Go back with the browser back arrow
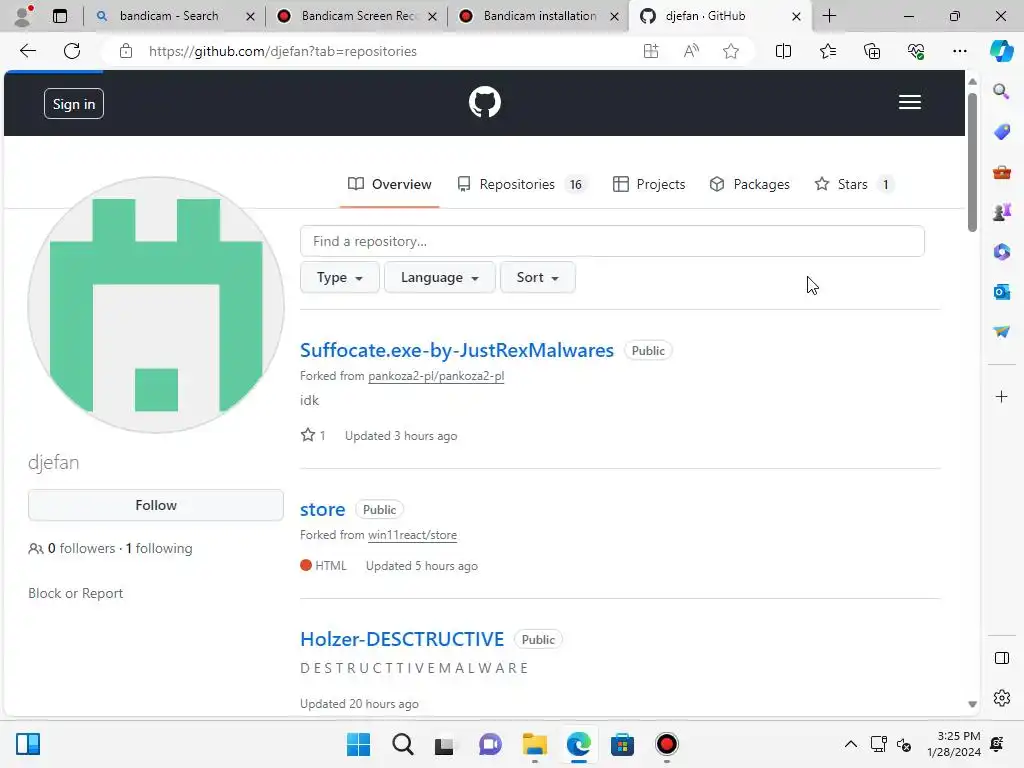Screen dimensions: 1024x768 pyautogui.click(x=27, y=51)
